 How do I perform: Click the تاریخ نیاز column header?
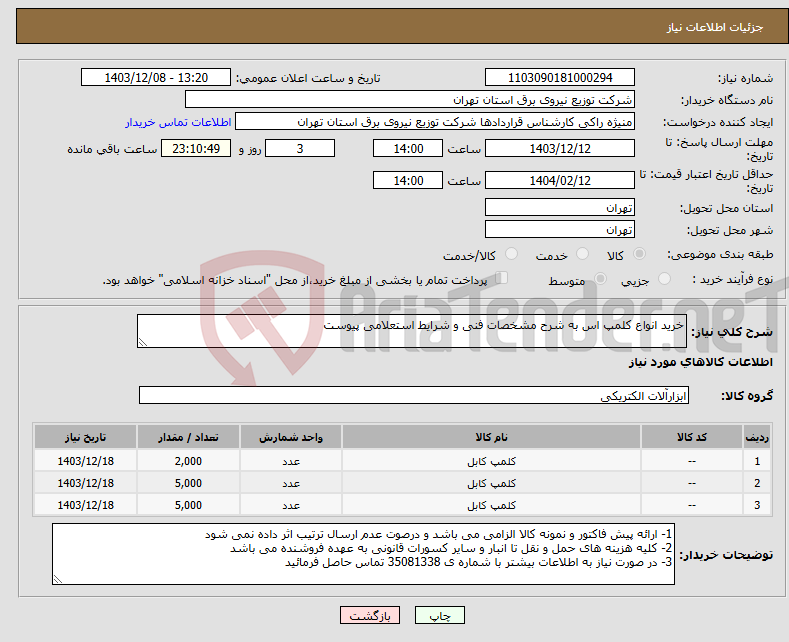[86, 437]
